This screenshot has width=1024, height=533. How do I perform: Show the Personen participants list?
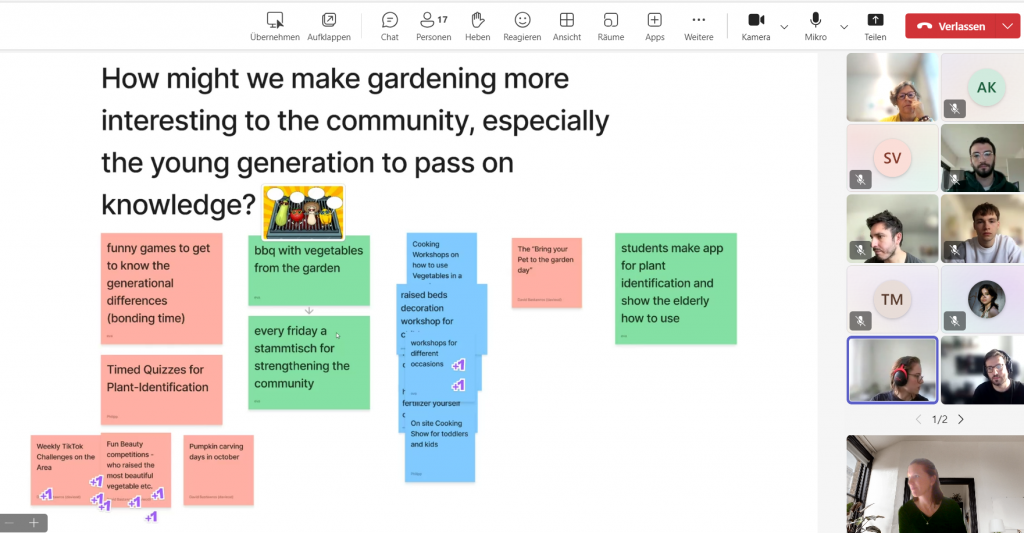click(434, 20)
